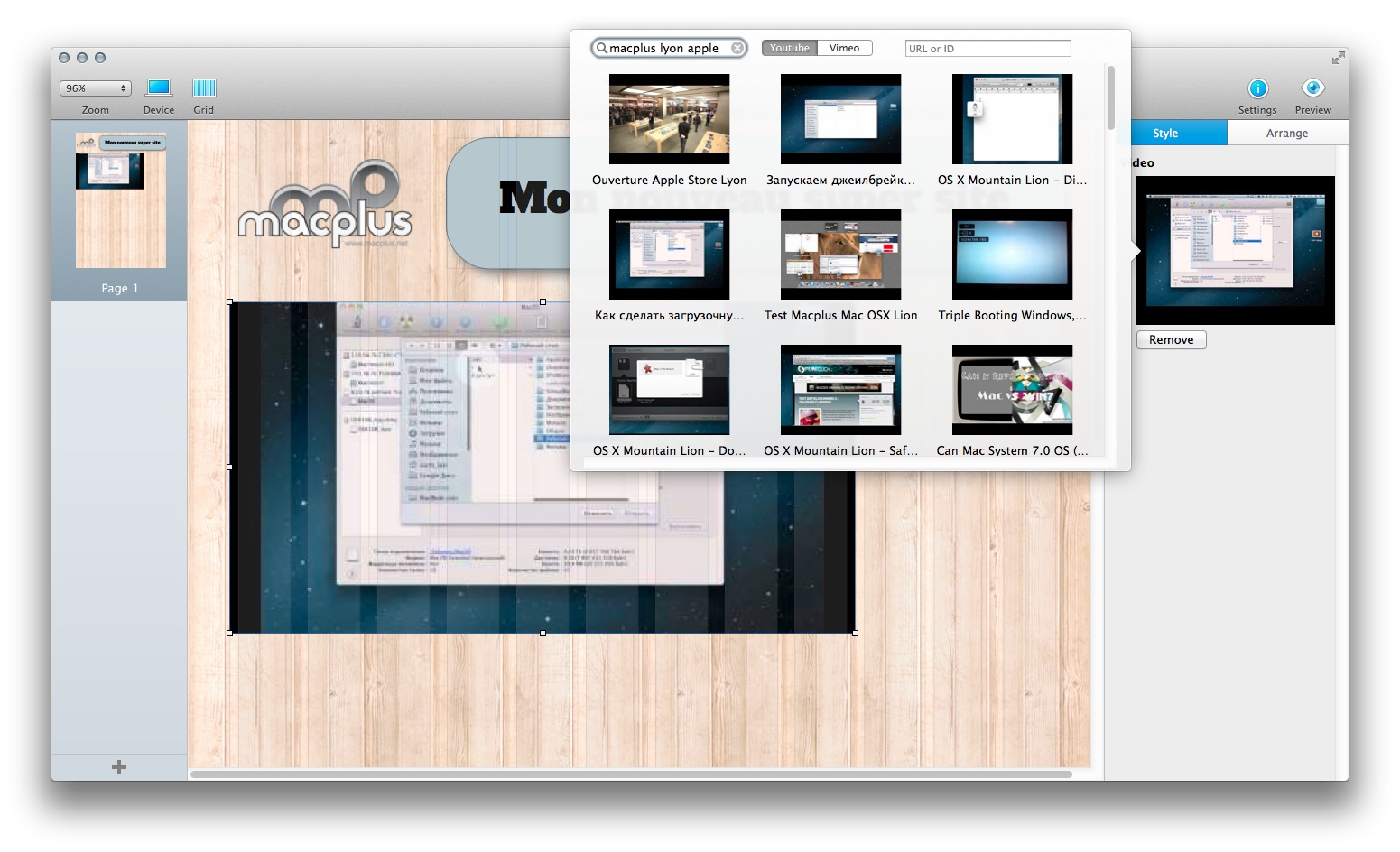Clear the search field with the x icon
Screen dimensions: 1400x852
click(737, 48)
